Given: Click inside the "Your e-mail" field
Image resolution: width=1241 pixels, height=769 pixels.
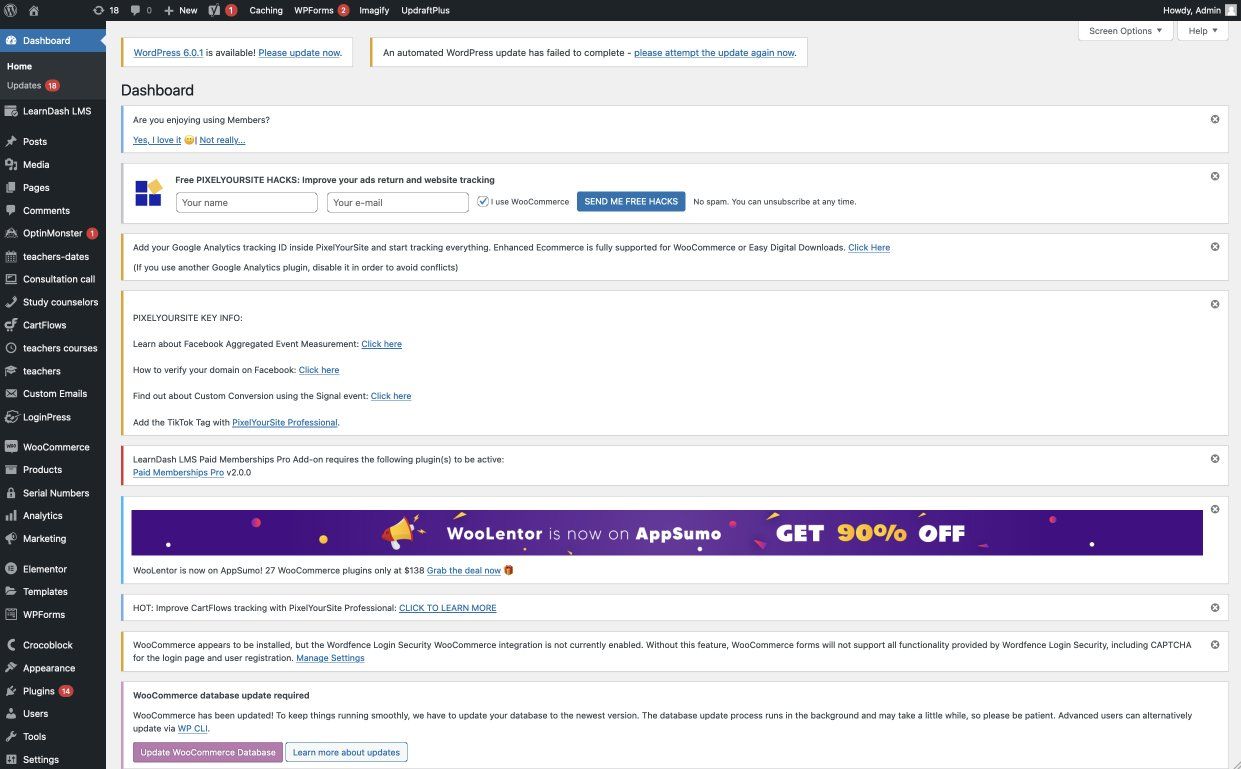Looking at the screenshot, I should point(398,202).
